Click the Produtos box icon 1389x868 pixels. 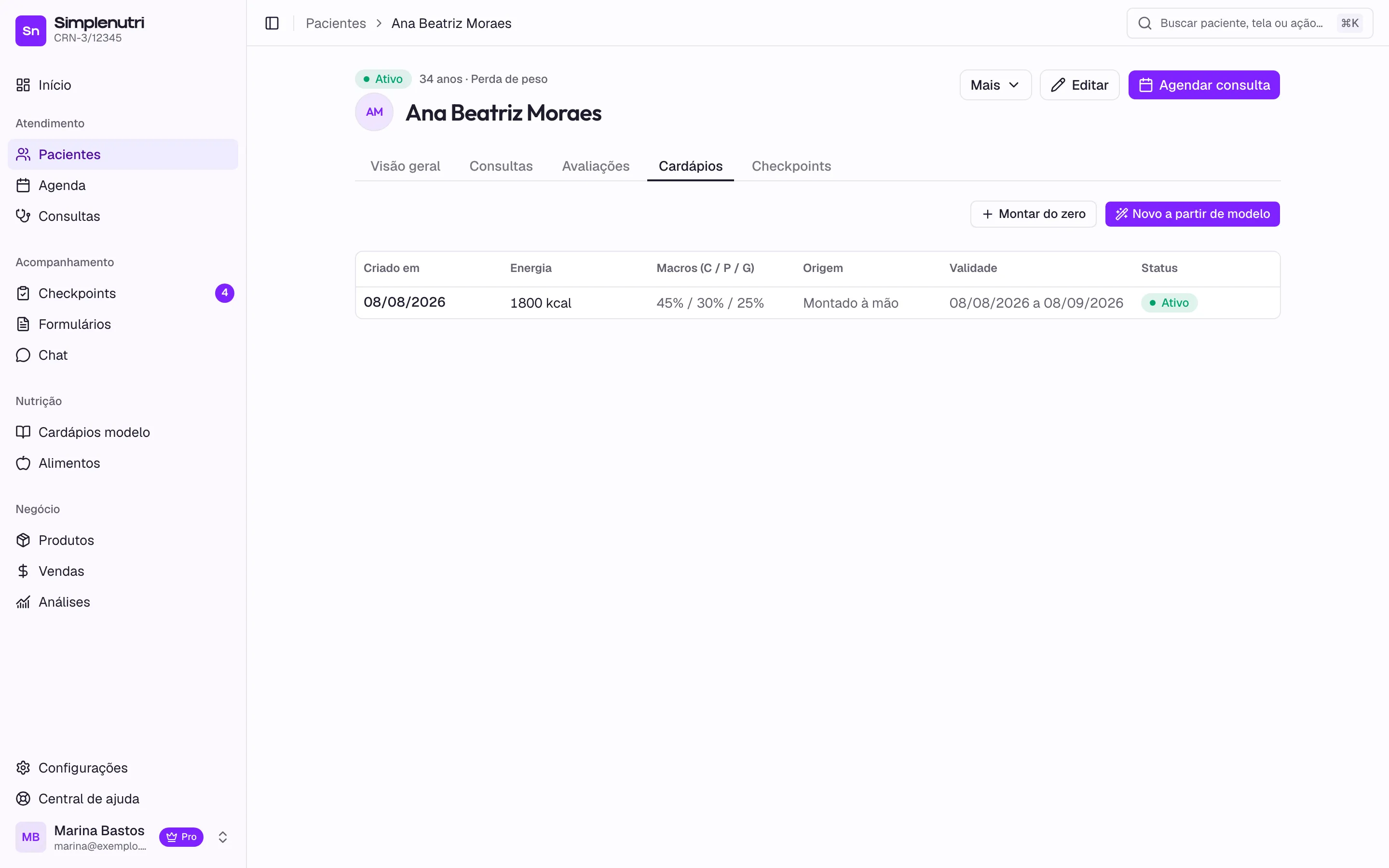(23, 540)
